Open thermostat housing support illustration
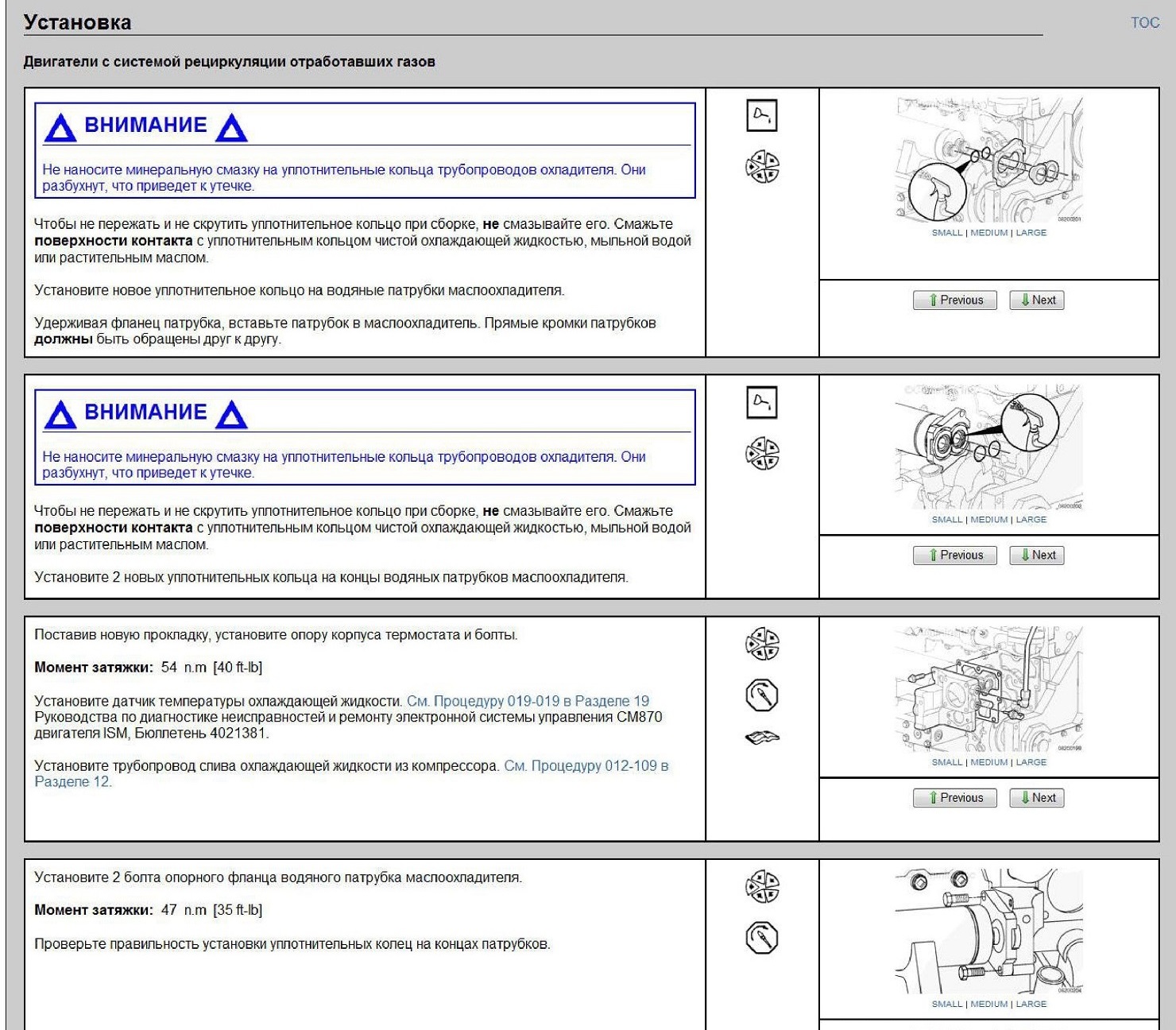 [988, 690]
